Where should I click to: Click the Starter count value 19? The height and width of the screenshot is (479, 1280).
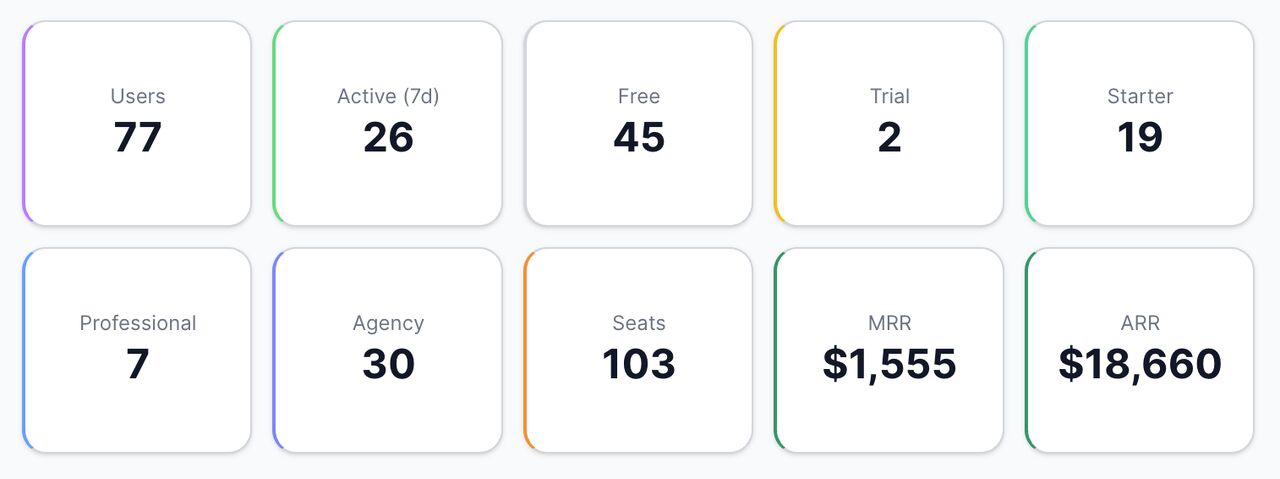(1140, 137)
